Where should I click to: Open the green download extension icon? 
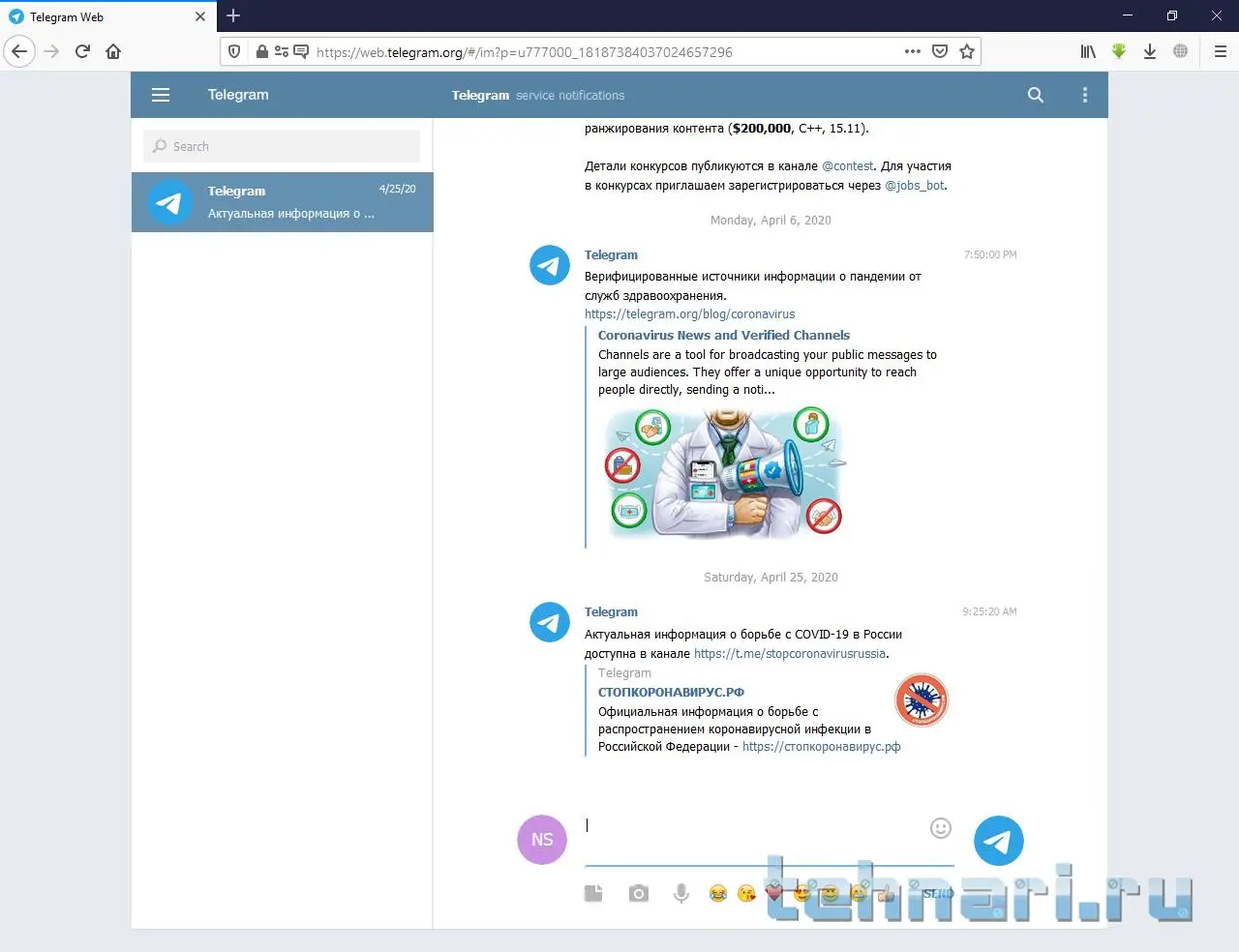(x=1119, y=51)
